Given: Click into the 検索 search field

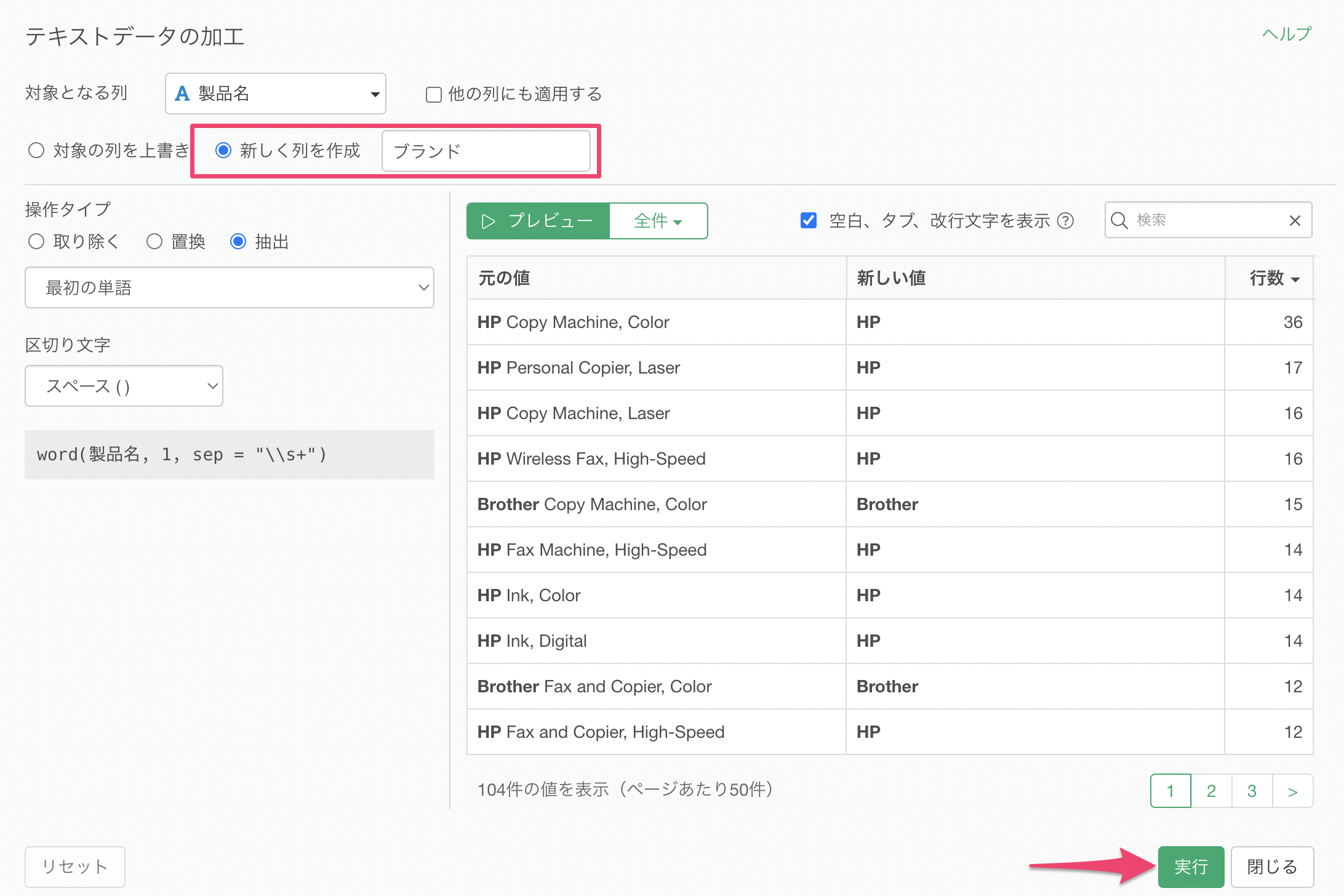Looking at the screenshot, I should [x=1208, y=220].
